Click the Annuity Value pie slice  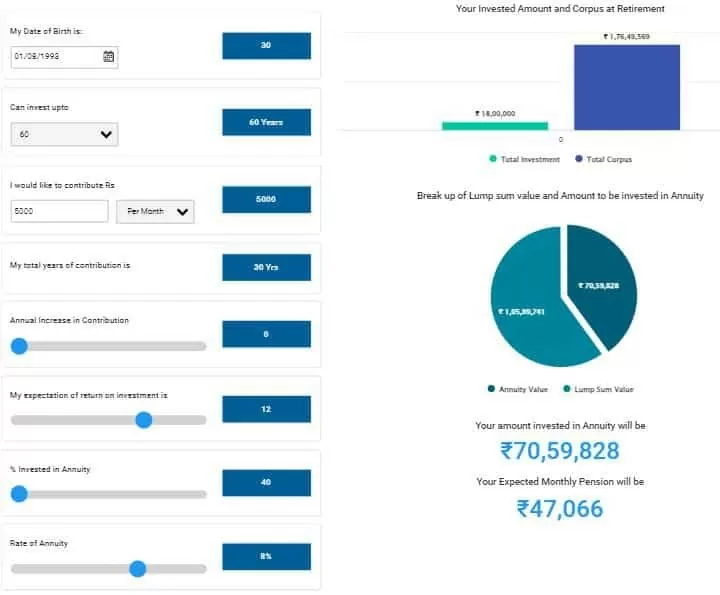(605, 285)
